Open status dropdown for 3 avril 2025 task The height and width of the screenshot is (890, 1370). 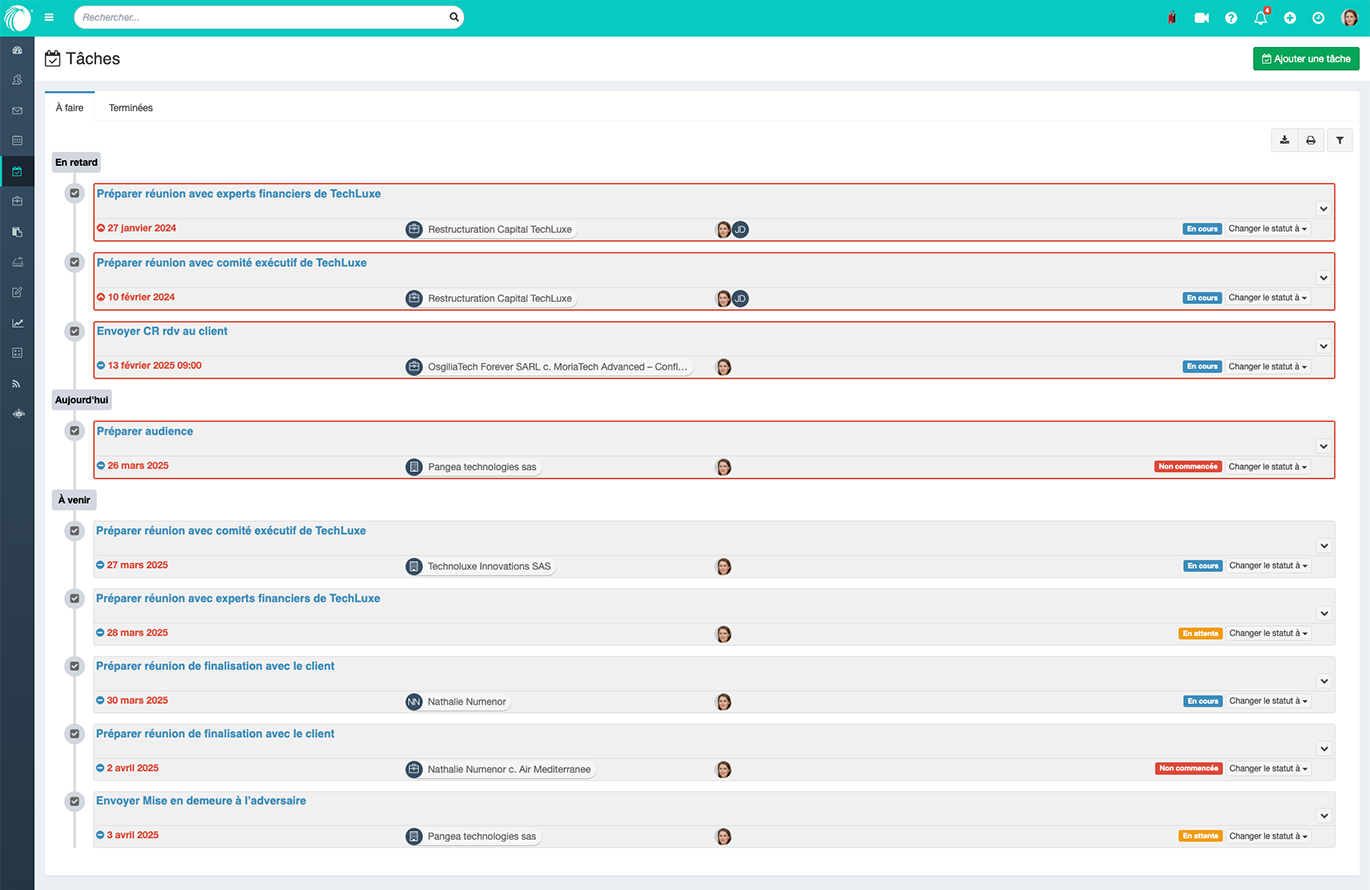click(1268, 836)
